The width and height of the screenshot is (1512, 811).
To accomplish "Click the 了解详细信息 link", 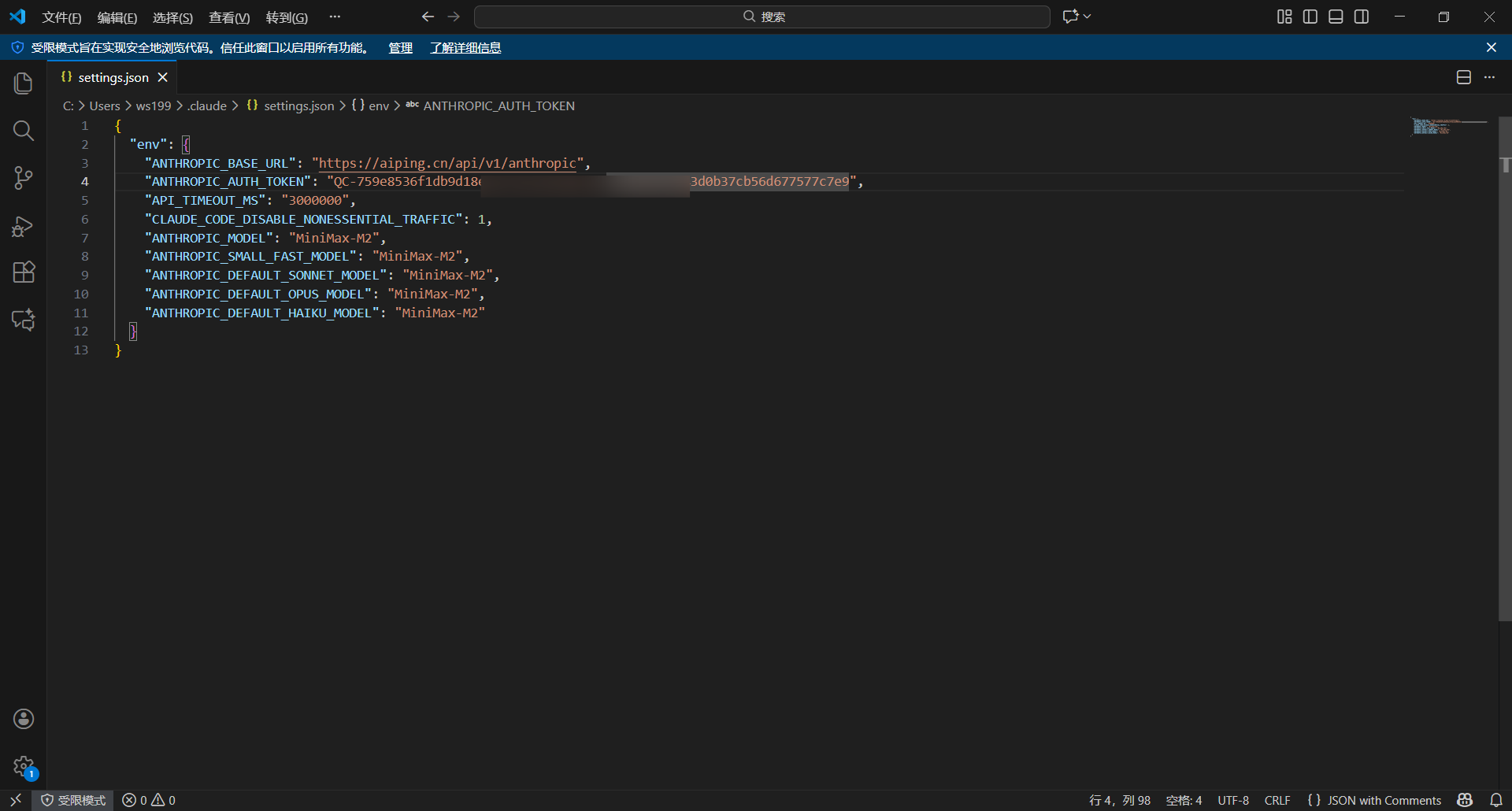I will click(465, 48).
